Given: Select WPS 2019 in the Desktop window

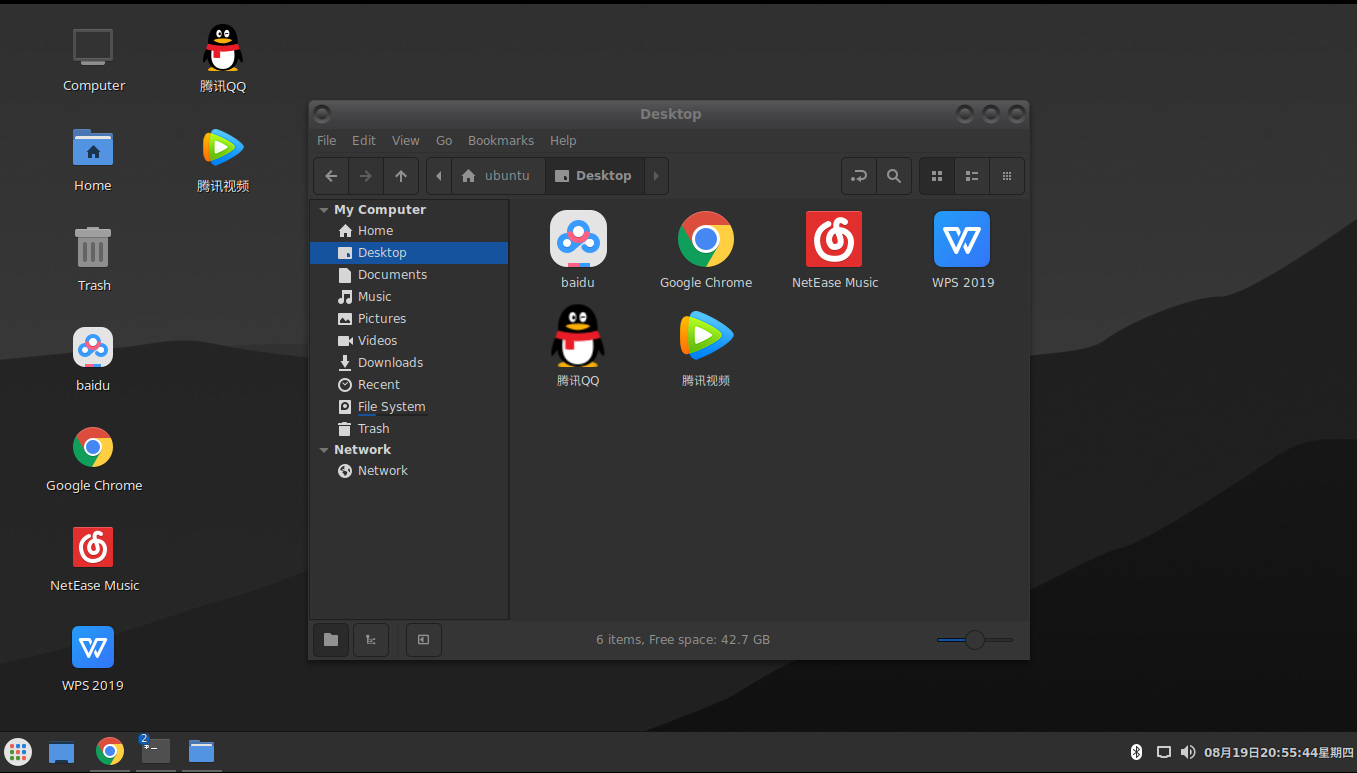Looking at the screenshot, I should [x=962, y=250].
